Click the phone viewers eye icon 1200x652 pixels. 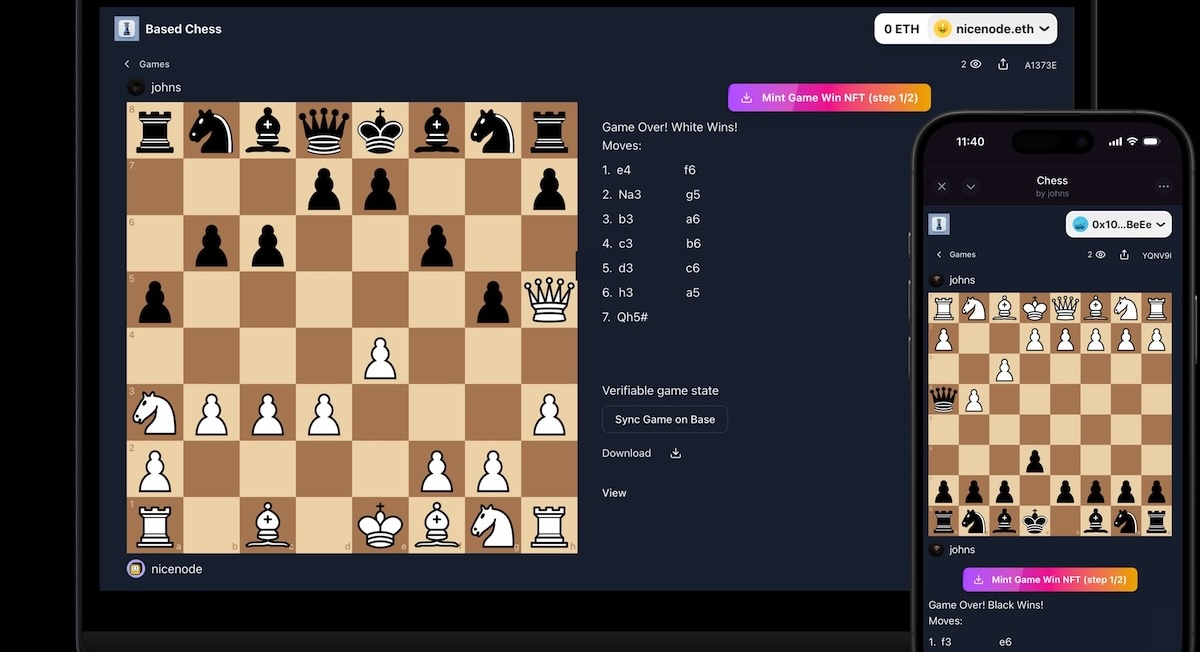(1100, 255)
